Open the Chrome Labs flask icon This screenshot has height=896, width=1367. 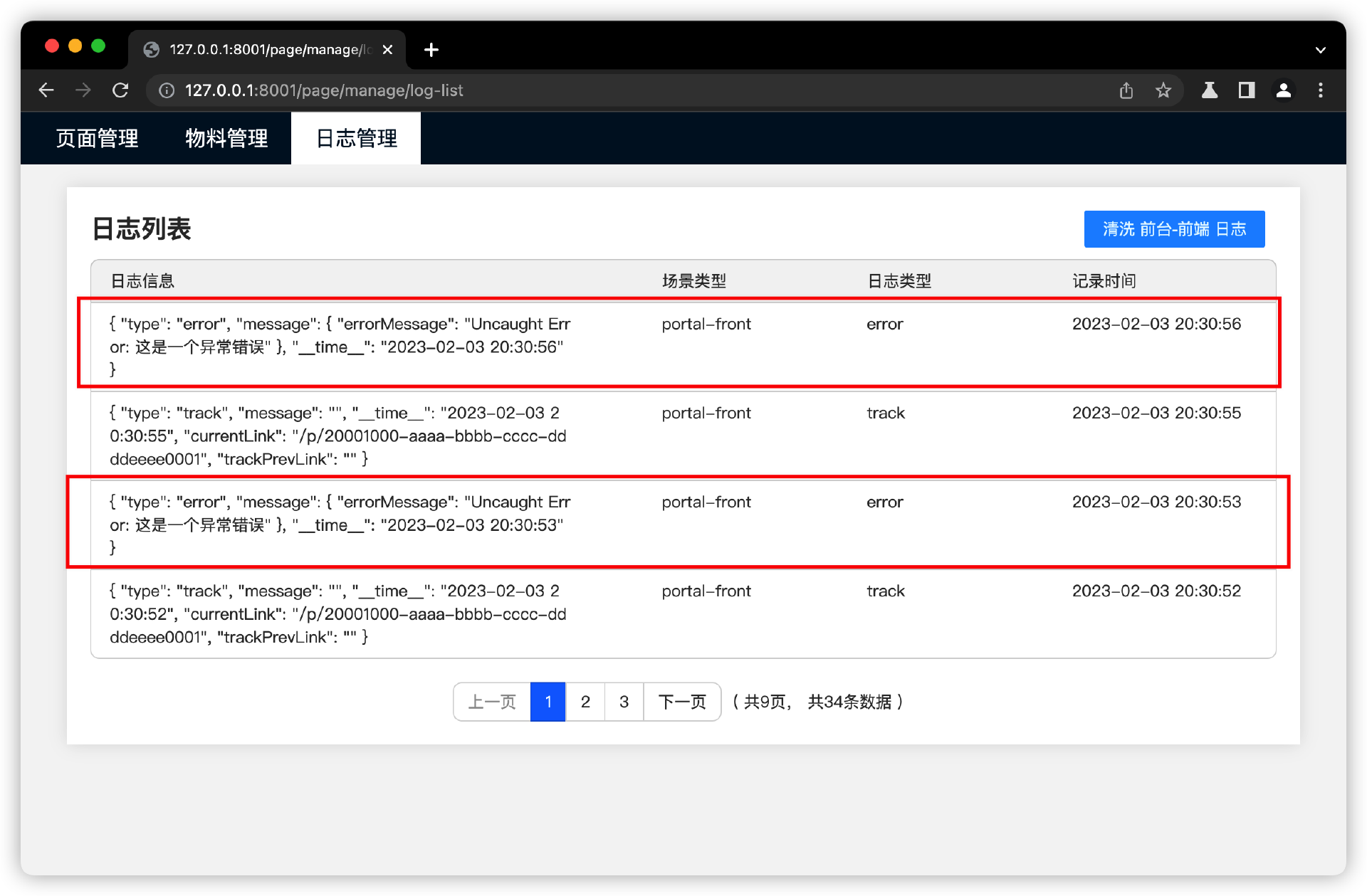pos(1209,90)
